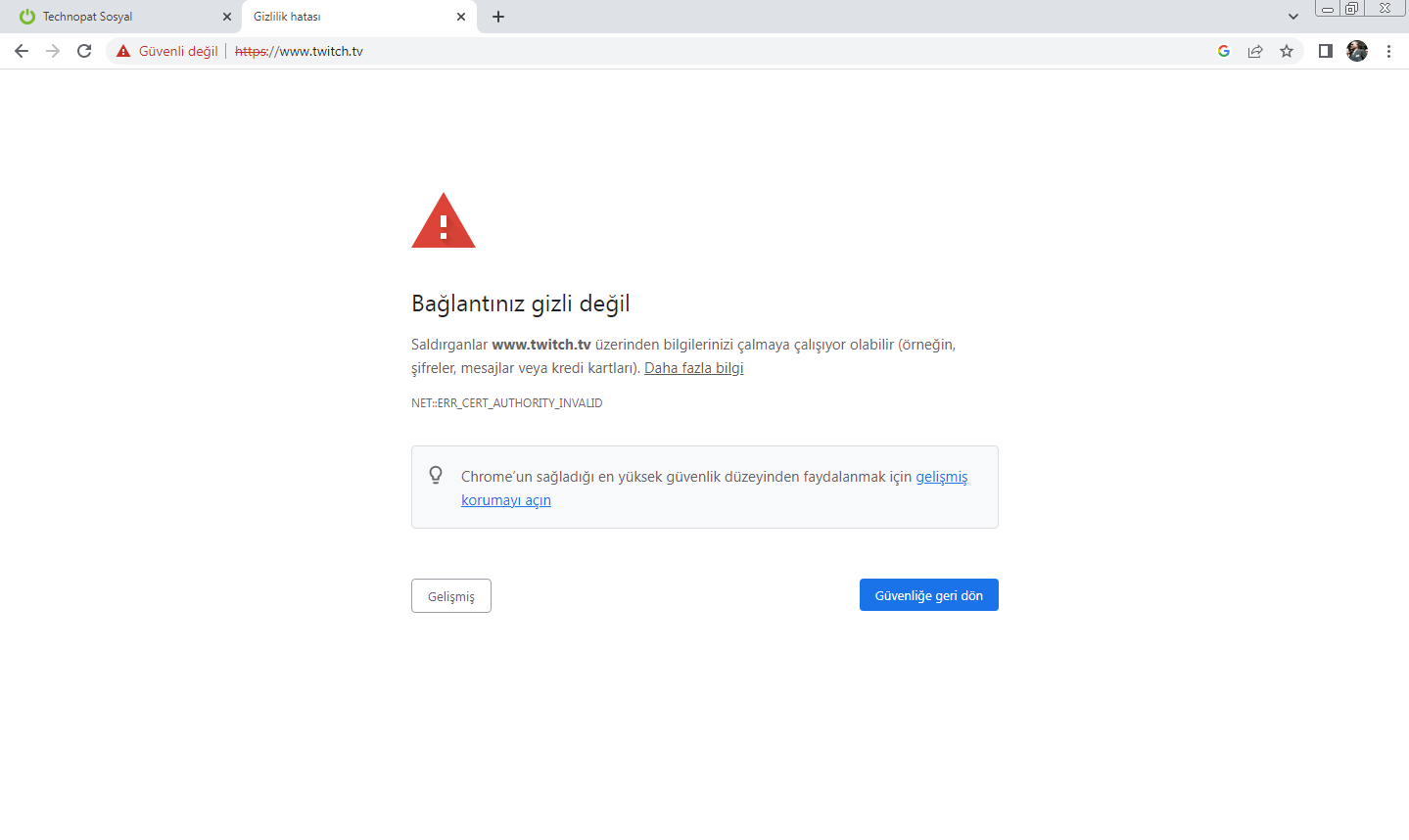
Task: Switch to the Technopat Sosyal tab
Action: (x=123, y=17)
